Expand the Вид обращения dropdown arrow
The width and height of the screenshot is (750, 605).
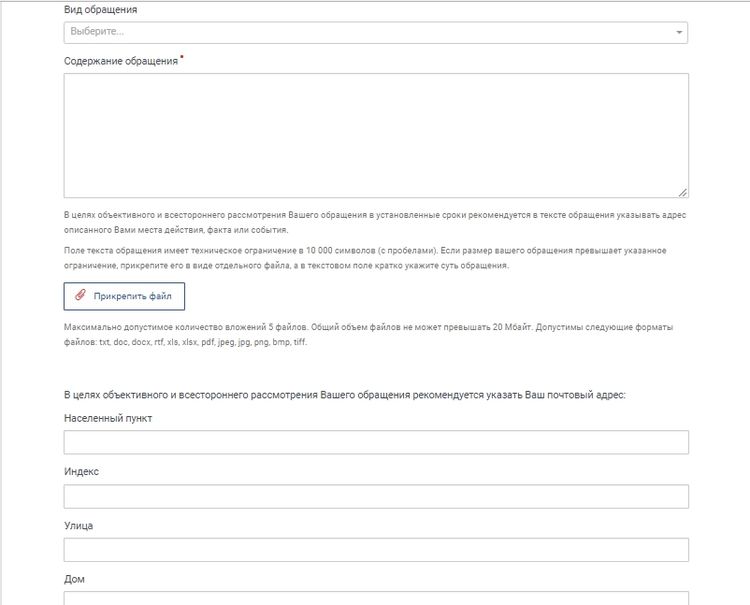[680, 33]
